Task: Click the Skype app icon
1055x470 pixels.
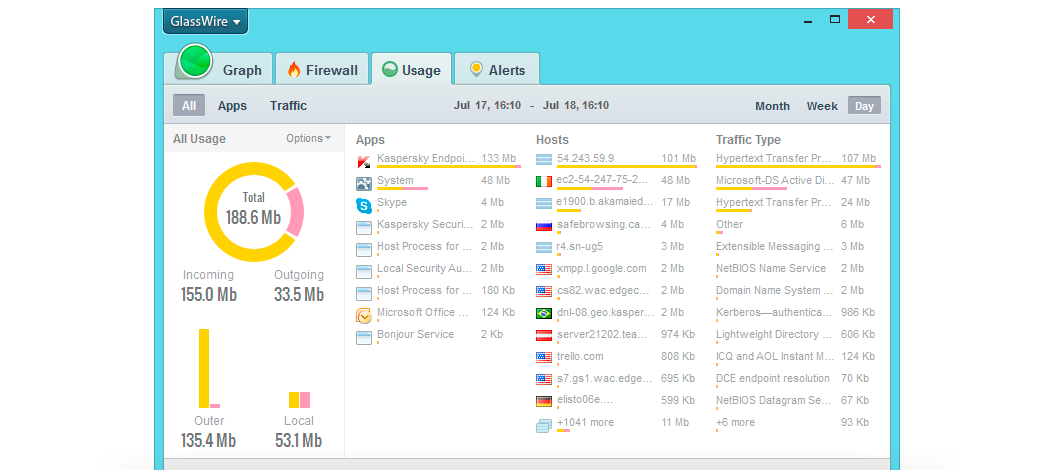Action: (x=363, y=206)
